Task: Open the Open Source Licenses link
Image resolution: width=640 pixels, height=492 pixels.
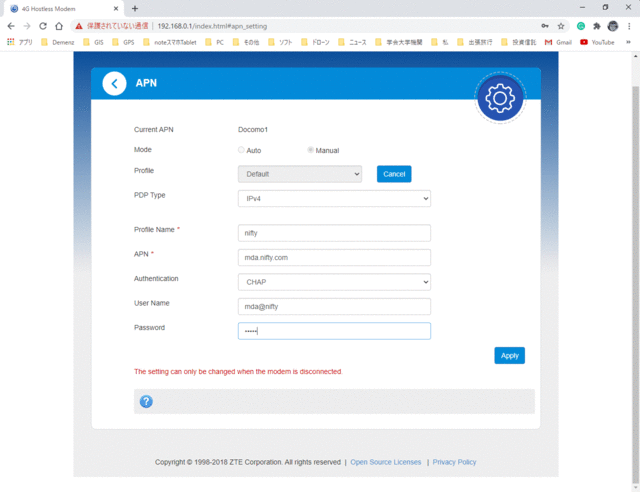Action: tap(386, 462)
